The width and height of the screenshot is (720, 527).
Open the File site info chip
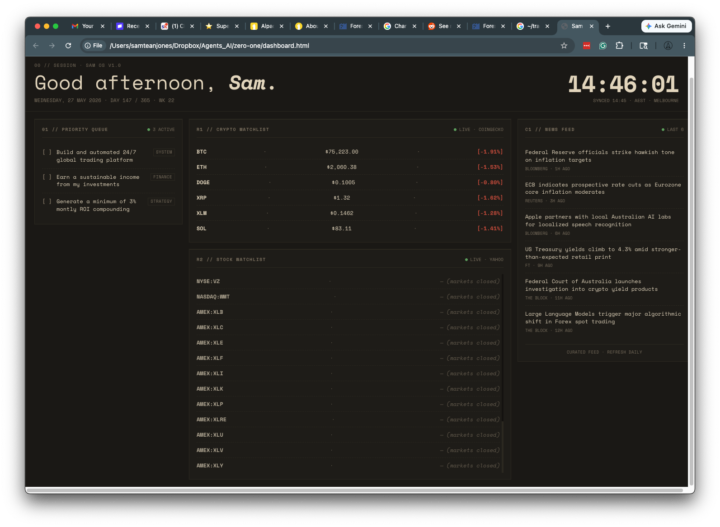pos(93,45)
